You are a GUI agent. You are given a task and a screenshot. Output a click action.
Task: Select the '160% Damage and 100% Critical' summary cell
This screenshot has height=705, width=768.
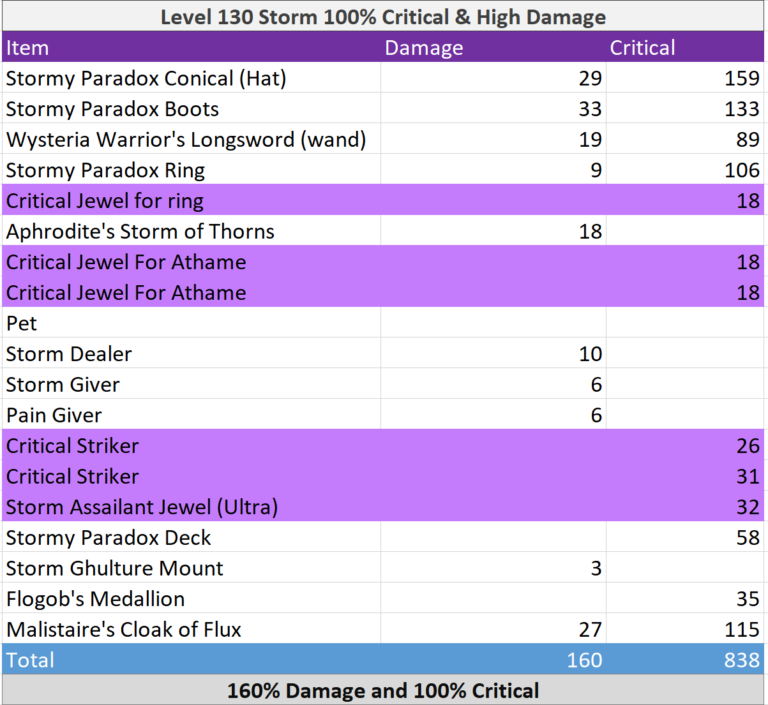(383, 690)
